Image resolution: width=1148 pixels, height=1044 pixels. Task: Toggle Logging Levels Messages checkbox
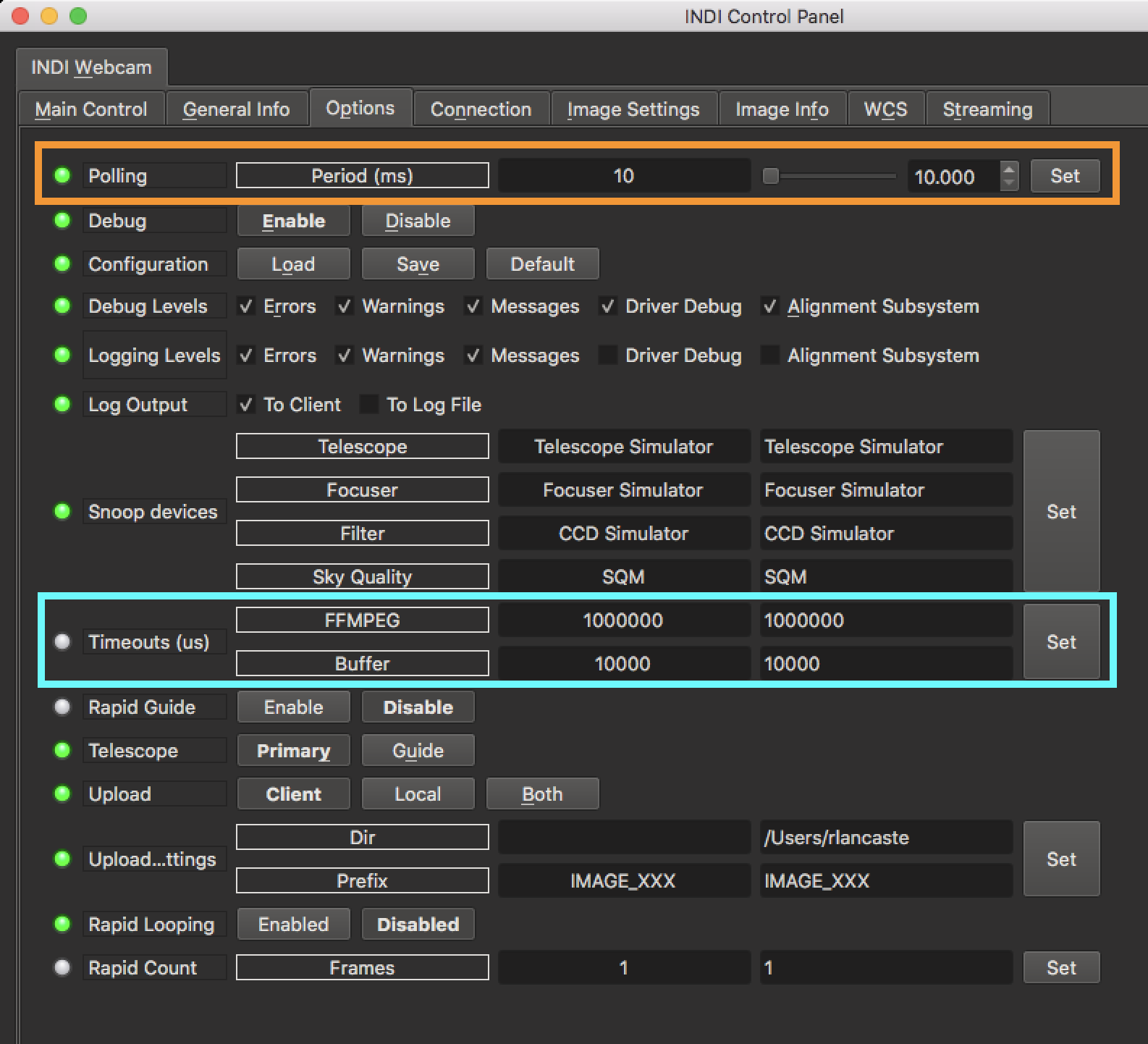[473, 355]
